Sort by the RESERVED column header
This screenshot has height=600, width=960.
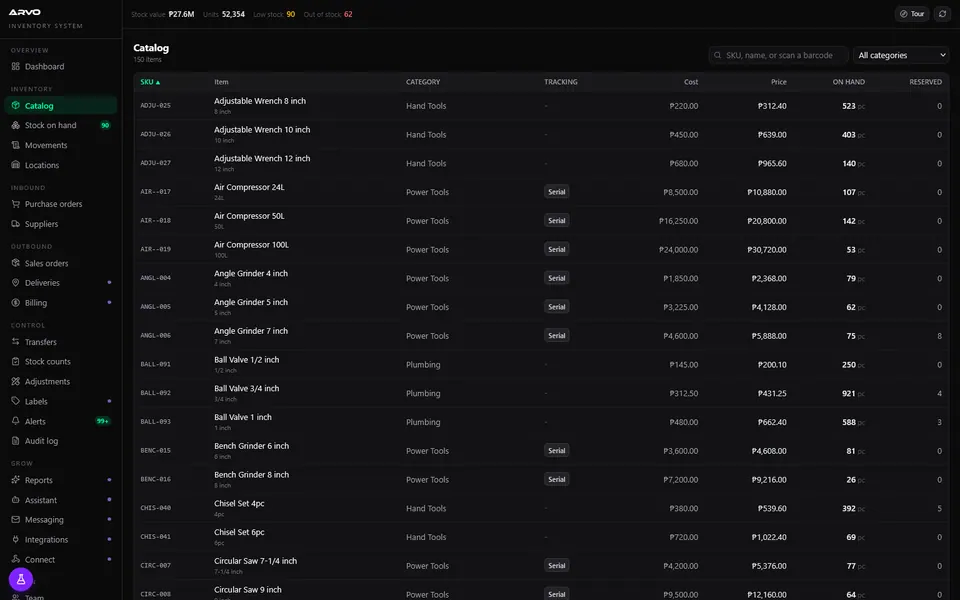pos(925,82)
